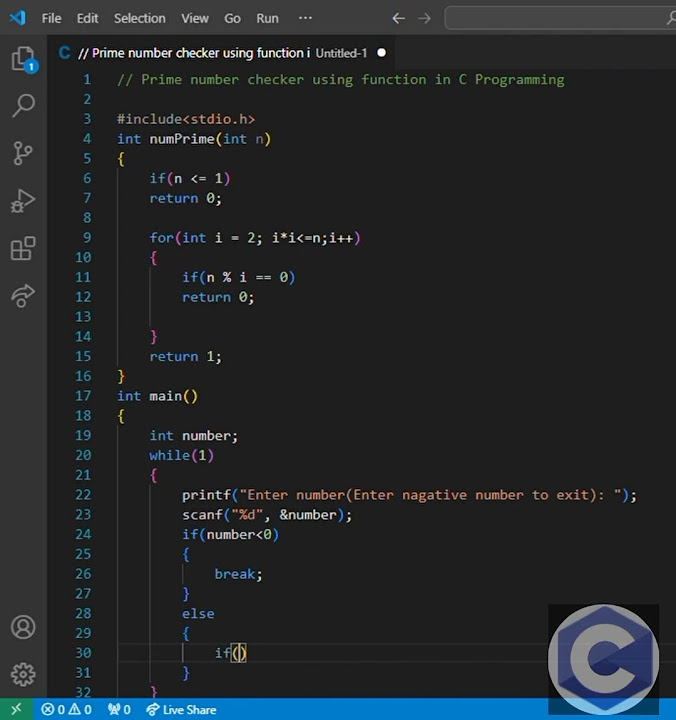This screenshot has width=676, height=720.
Task: Click the 'if(n % i == 0)' line
Action: coord(238,277)
